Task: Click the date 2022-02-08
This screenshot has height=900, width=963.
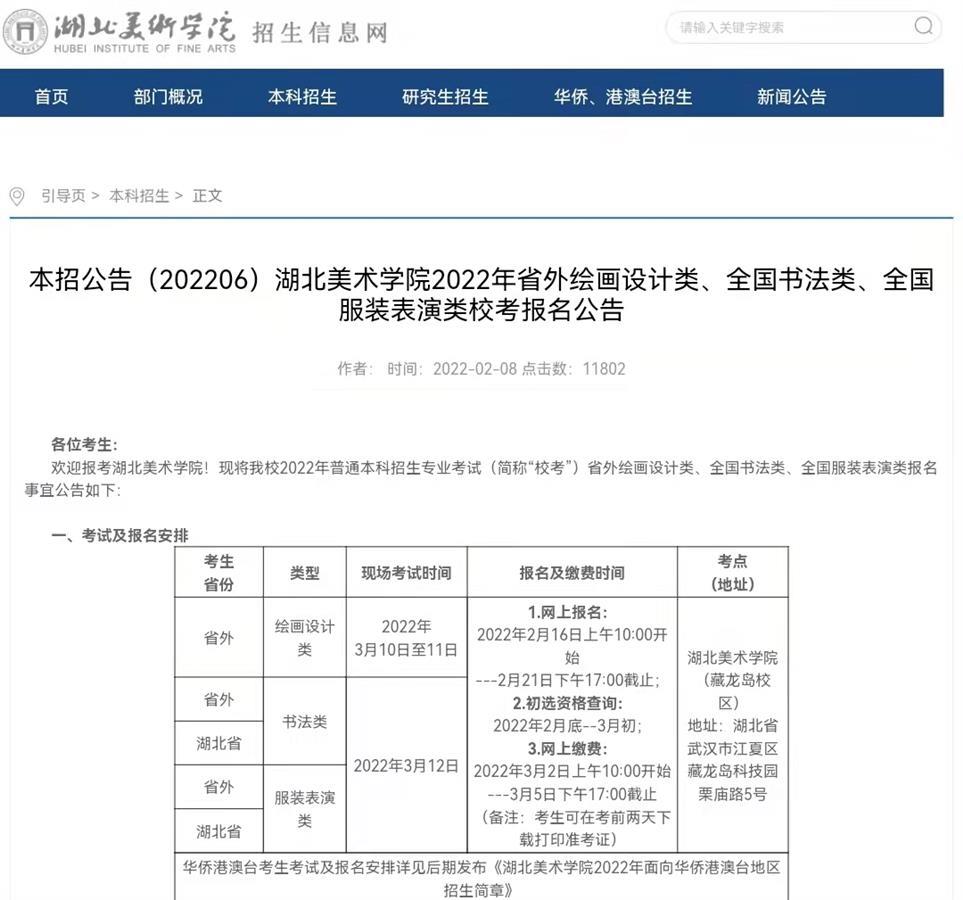Action: pos(475,369)
